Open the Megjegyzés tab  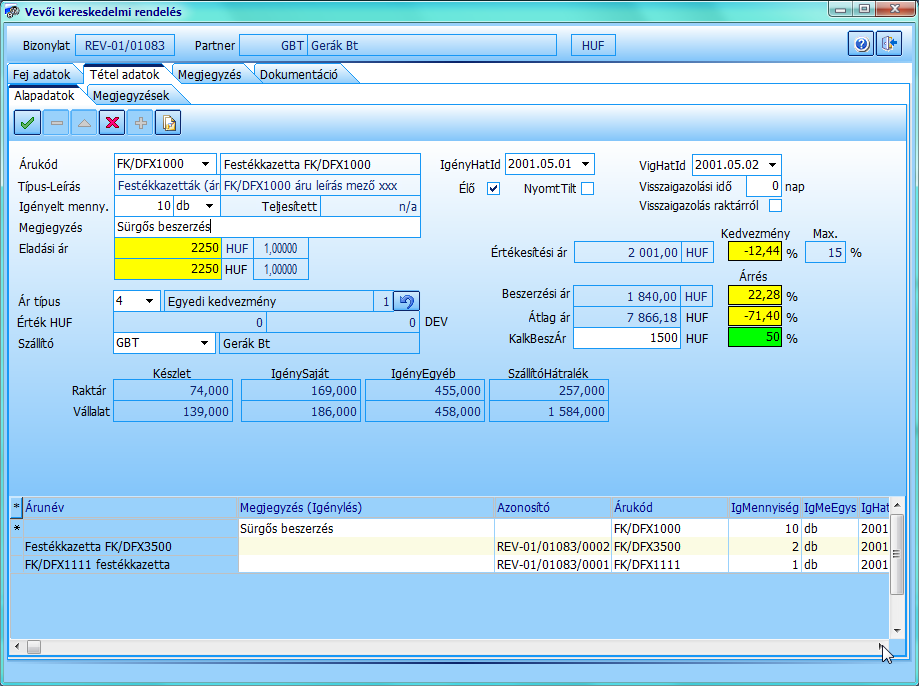[x=209, y=74]
